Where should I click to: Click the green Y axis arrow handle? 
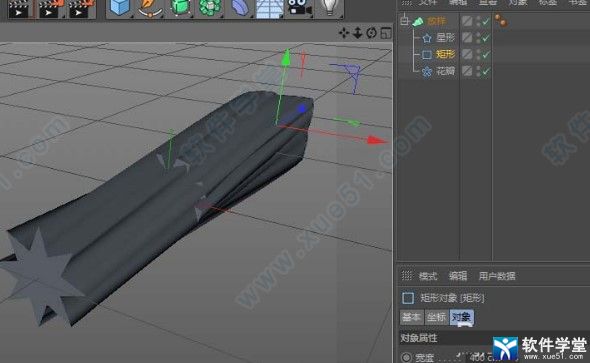pos(286,57)
